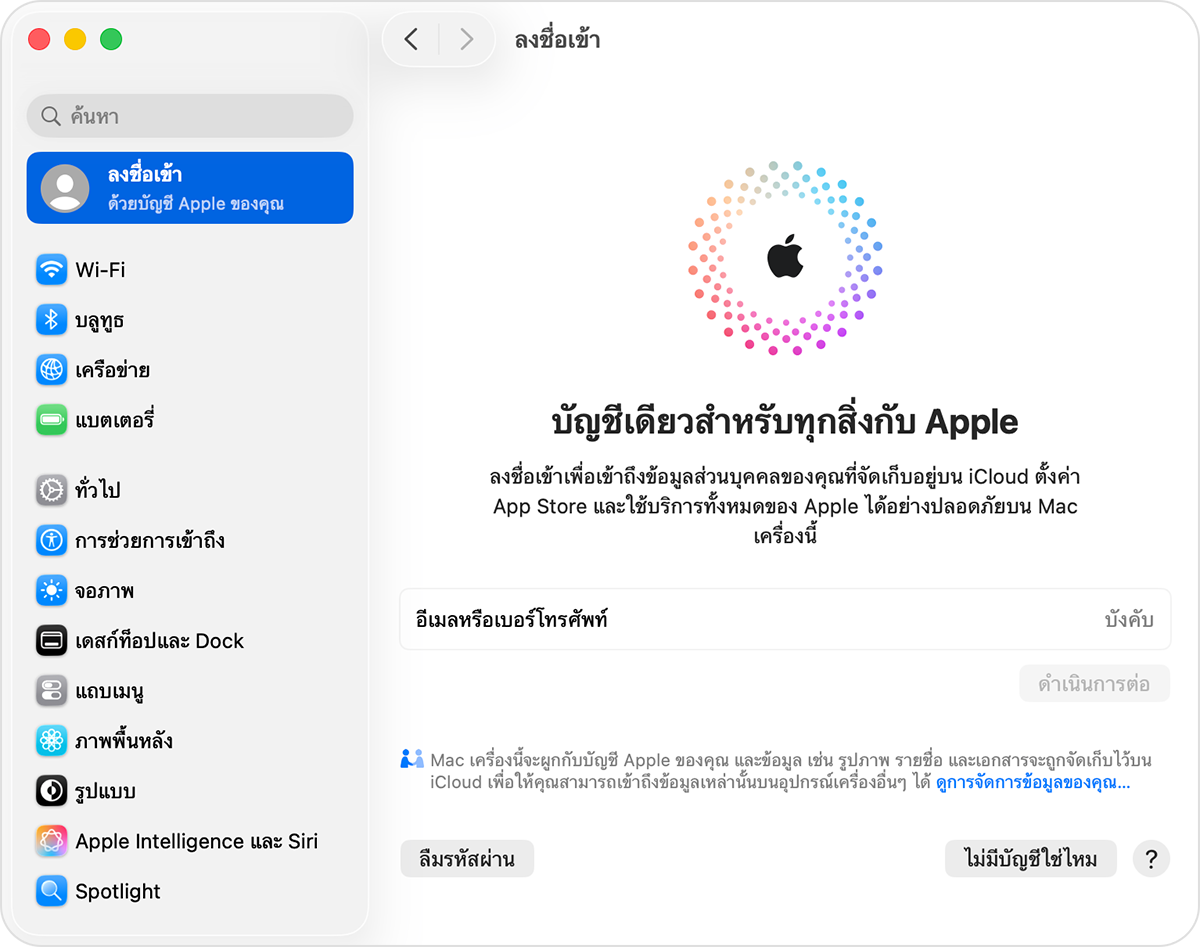
Task: Click ไม่มีบัญชีใช่ไหม to create an account
Action: pyautogui.click(x=1031, y=858)
